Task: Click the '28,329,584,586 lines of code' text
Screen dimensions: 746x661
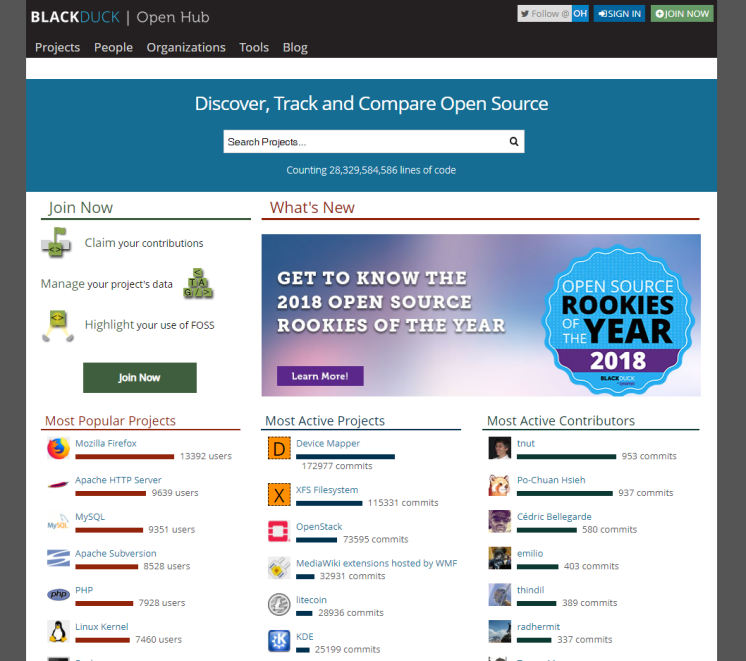Action: (x=392, y=170)
